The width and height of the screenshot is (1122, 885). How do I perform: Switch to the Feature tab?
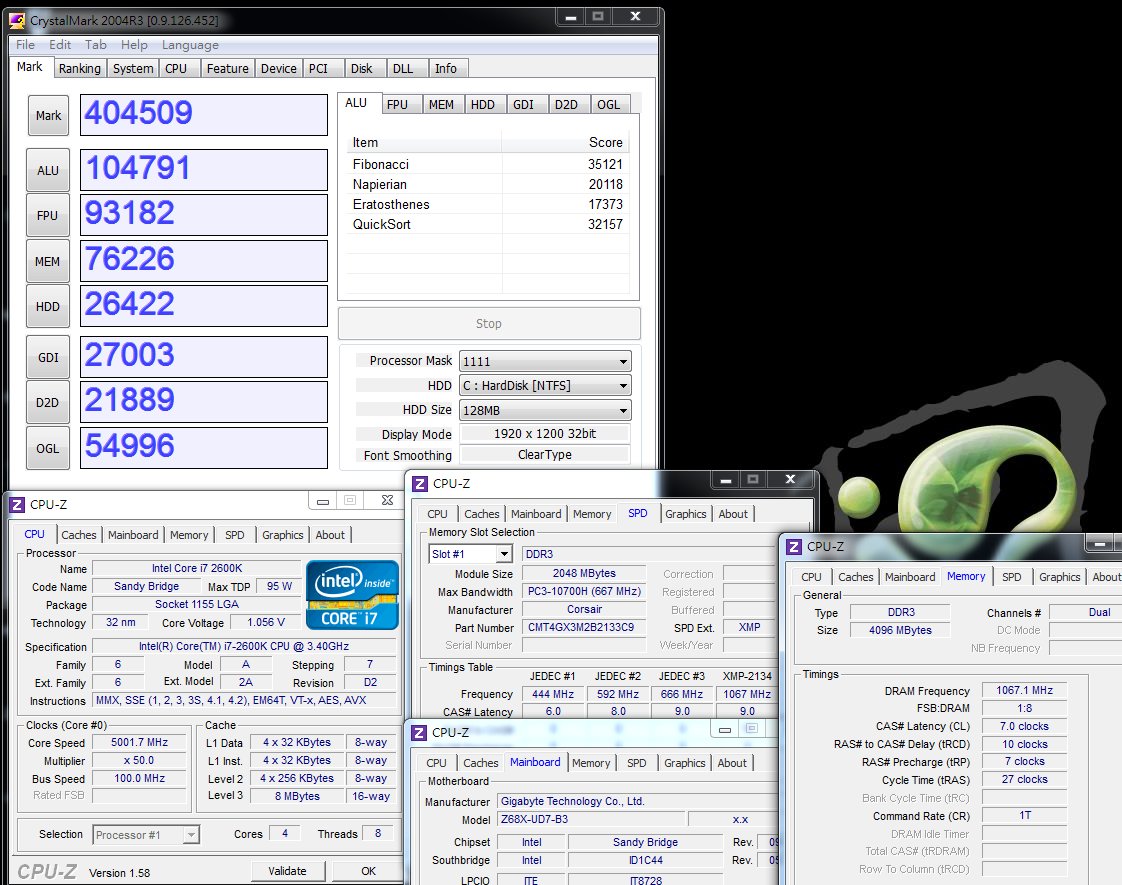point(228,69)
